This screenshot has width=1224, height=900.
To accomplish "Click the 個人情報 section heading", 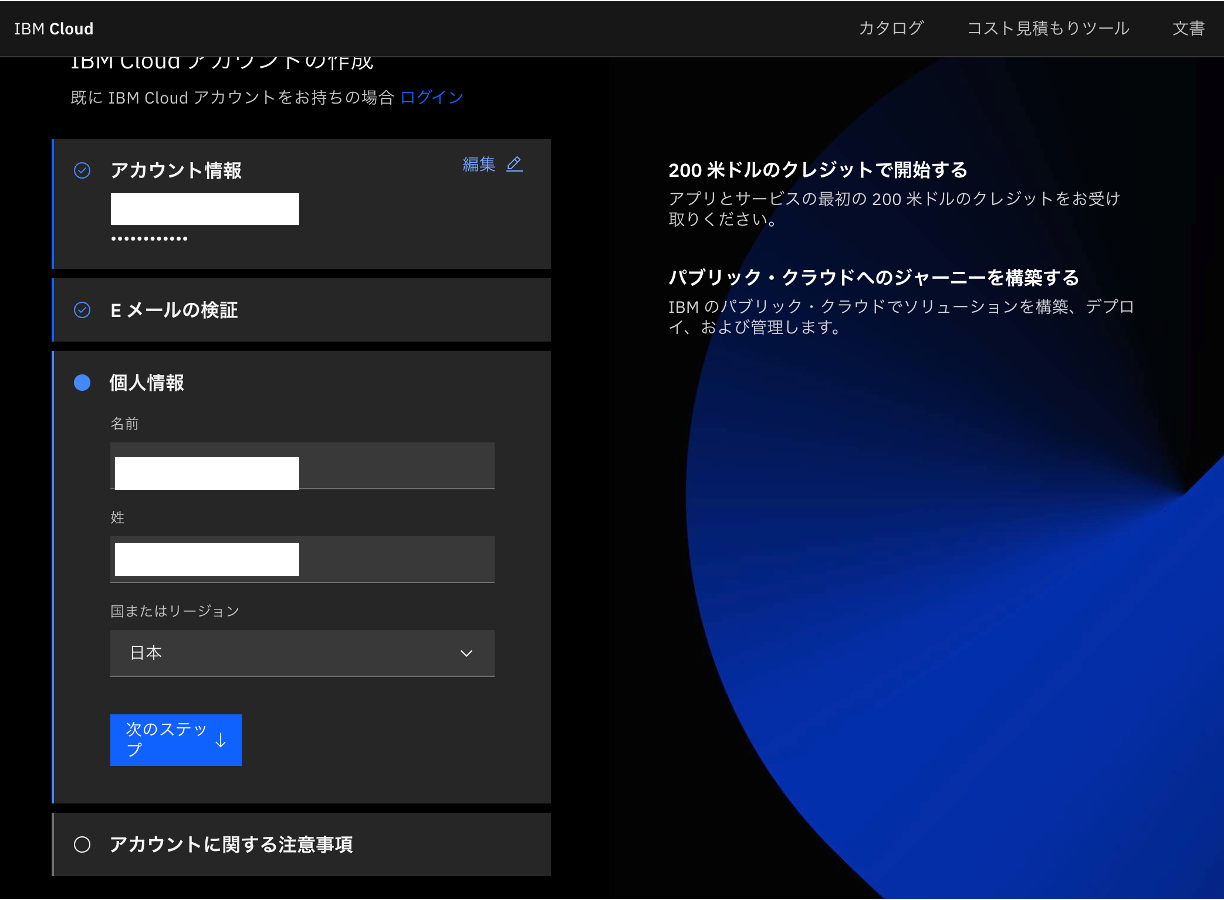I will (147, 383).
